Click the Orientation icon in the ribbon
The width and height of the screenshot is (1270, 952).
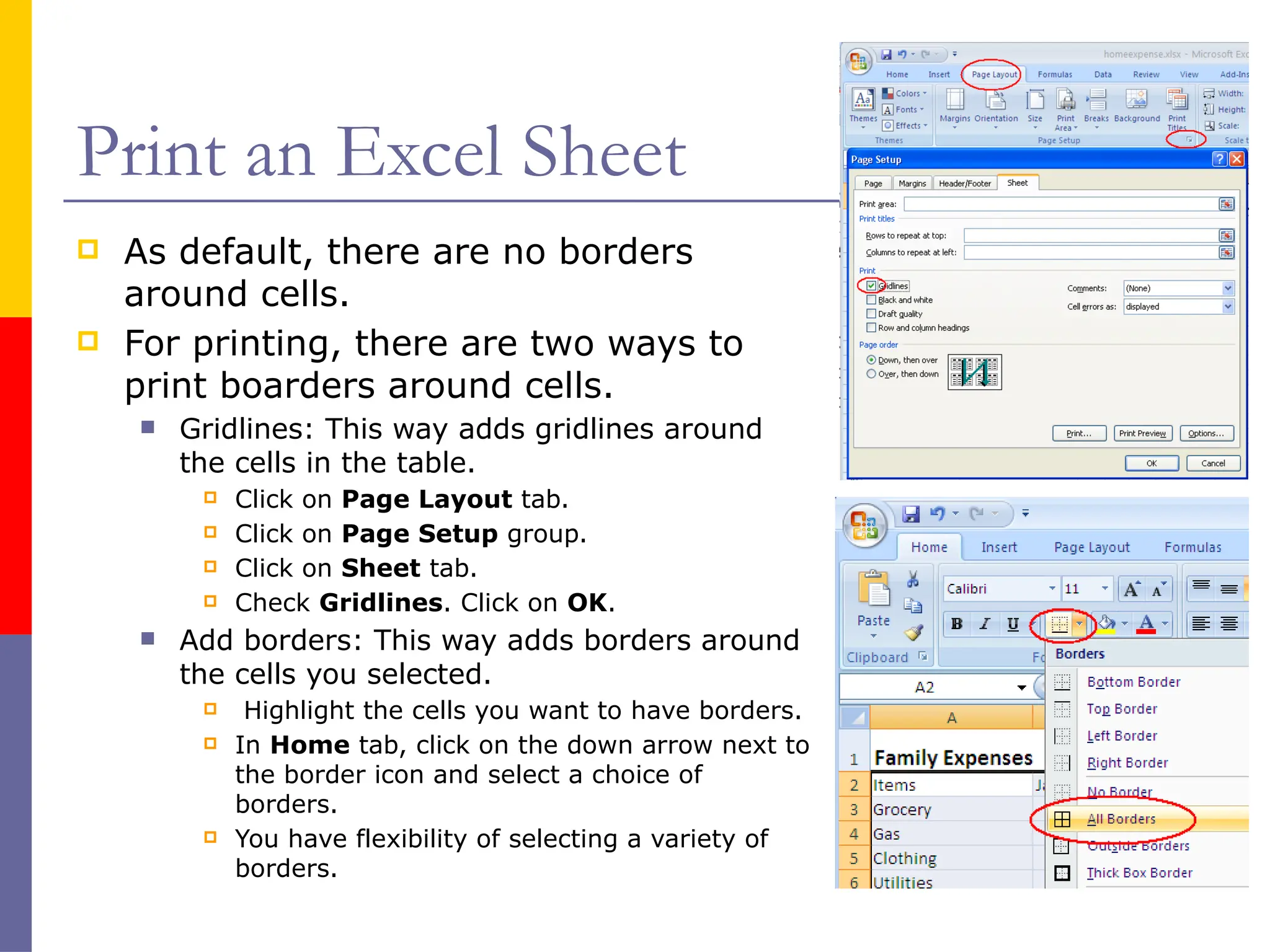996,100
